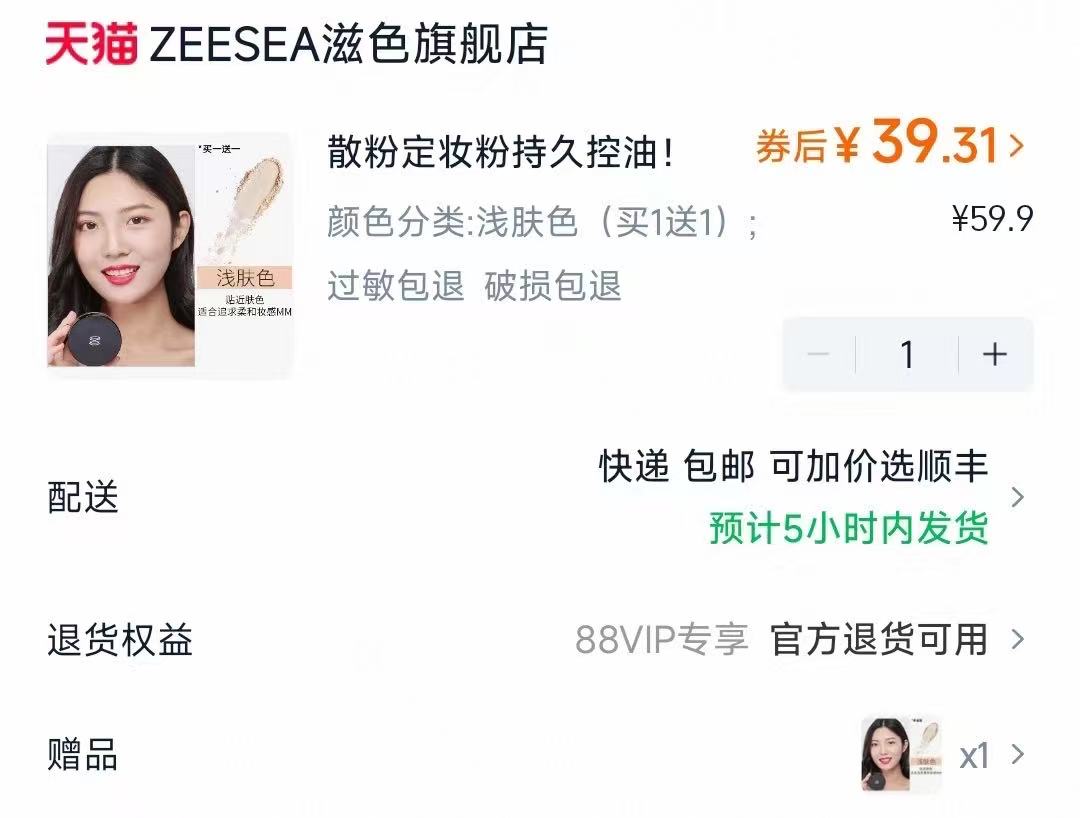Select the 颜色分类 浅肤色 option text
This screenshot has width=1080, height=818.
(543, 222)
